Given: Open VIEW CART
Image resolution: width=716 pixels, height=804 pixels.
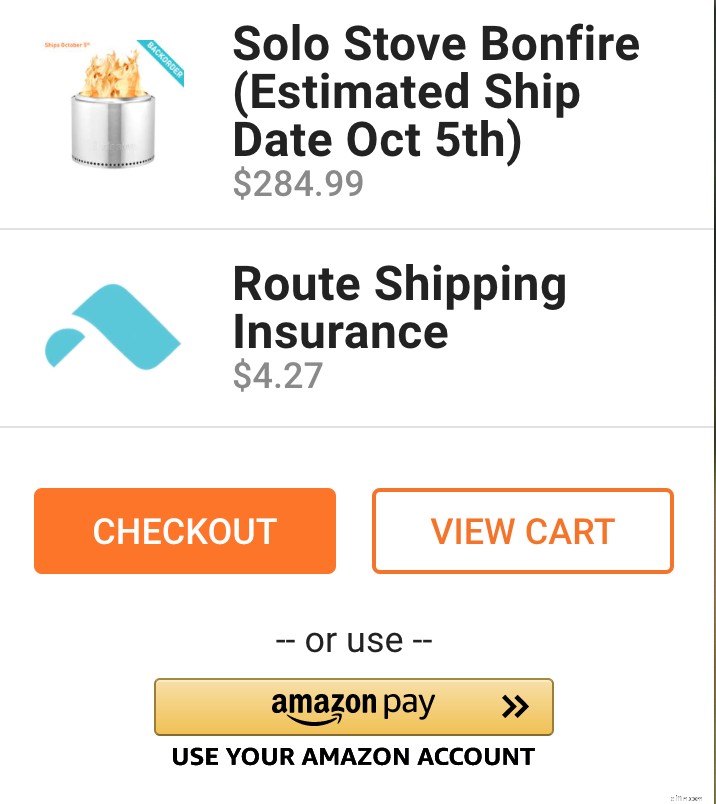Looking at the screenshot, I should pyautogui.click(x=523, y=531).
